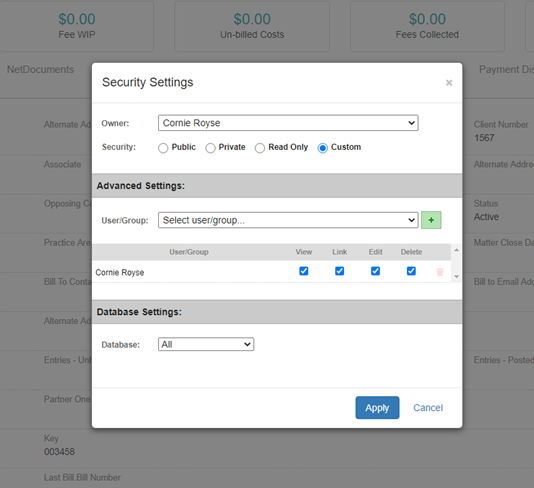Close the Security Settings dialog

(449, 83)
